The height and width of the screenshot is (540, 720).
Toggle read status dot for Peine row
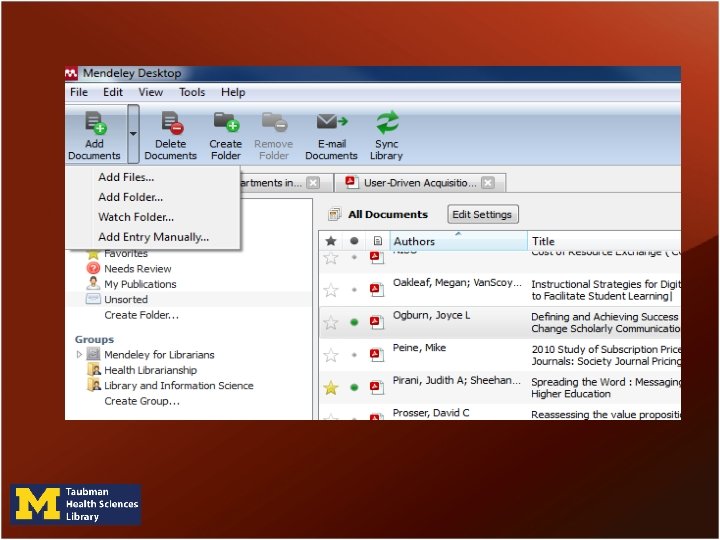pyautogui.click(x=354, y=355)
